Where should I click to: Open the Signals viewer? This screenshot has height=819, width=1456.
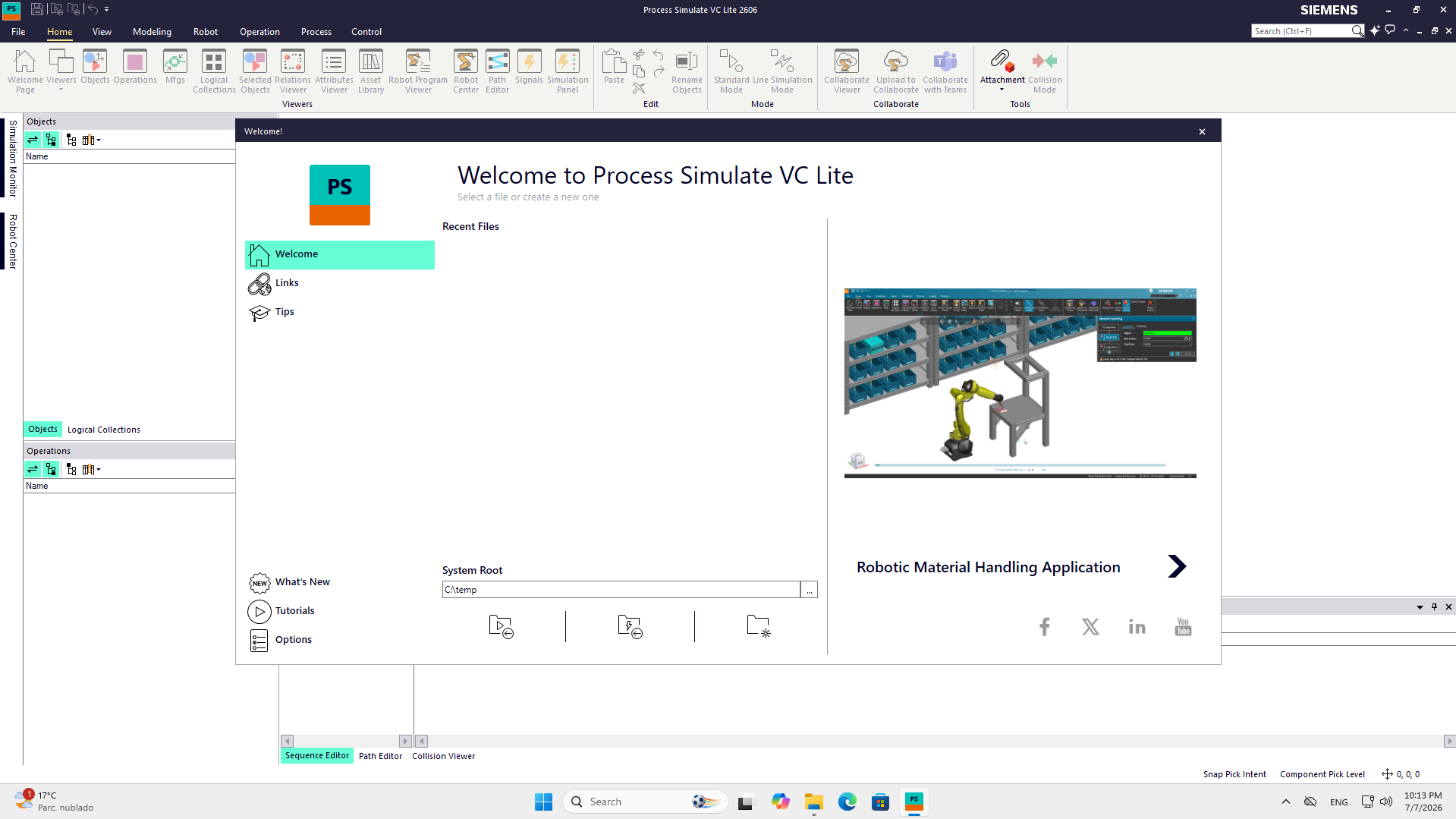[x=529, y=67]
